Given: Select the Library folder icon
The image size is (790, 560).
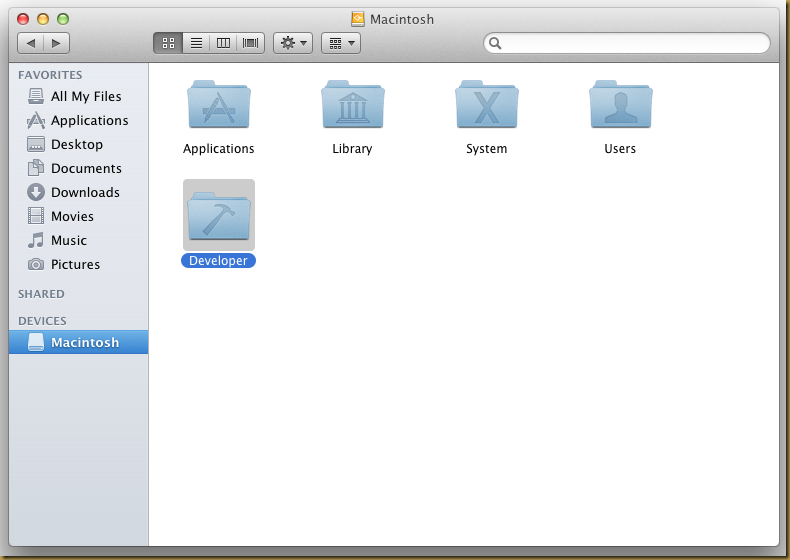Looking at the screenshot, I should point(353,104).
